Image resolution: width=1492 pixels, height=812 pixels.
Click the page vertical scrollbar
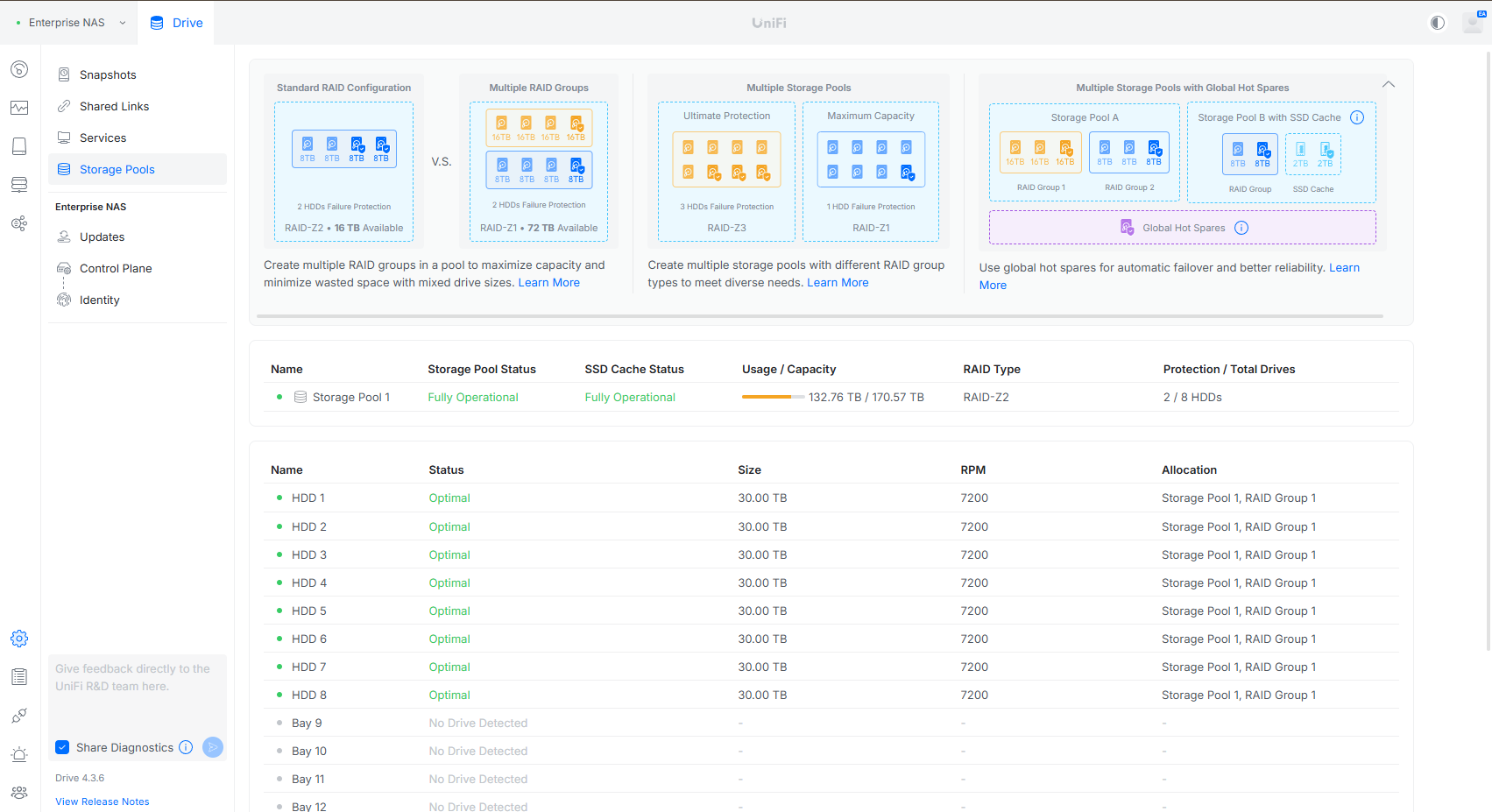point(1488,350)
